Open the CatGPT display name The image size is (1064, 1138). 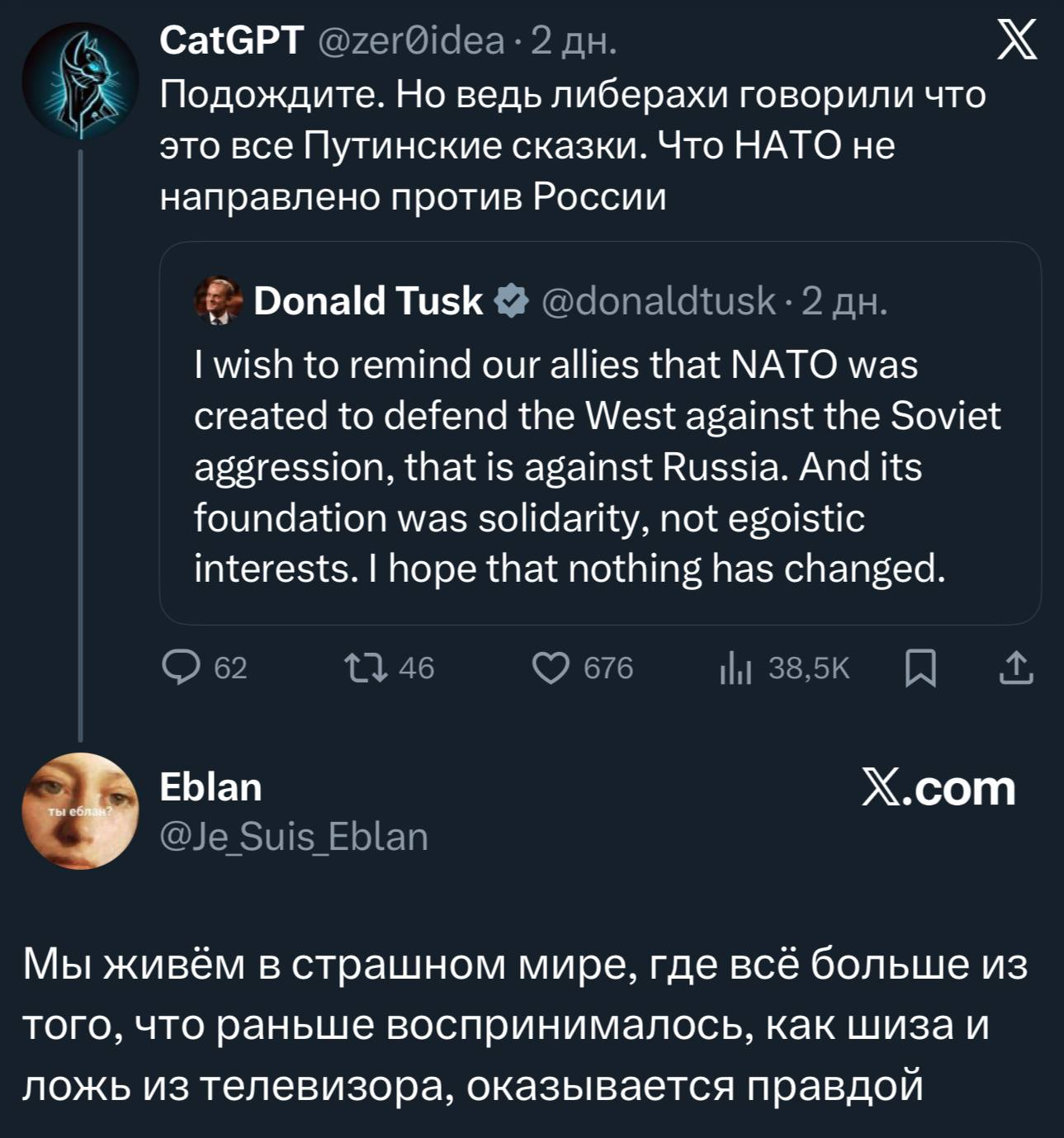point(232,40)
